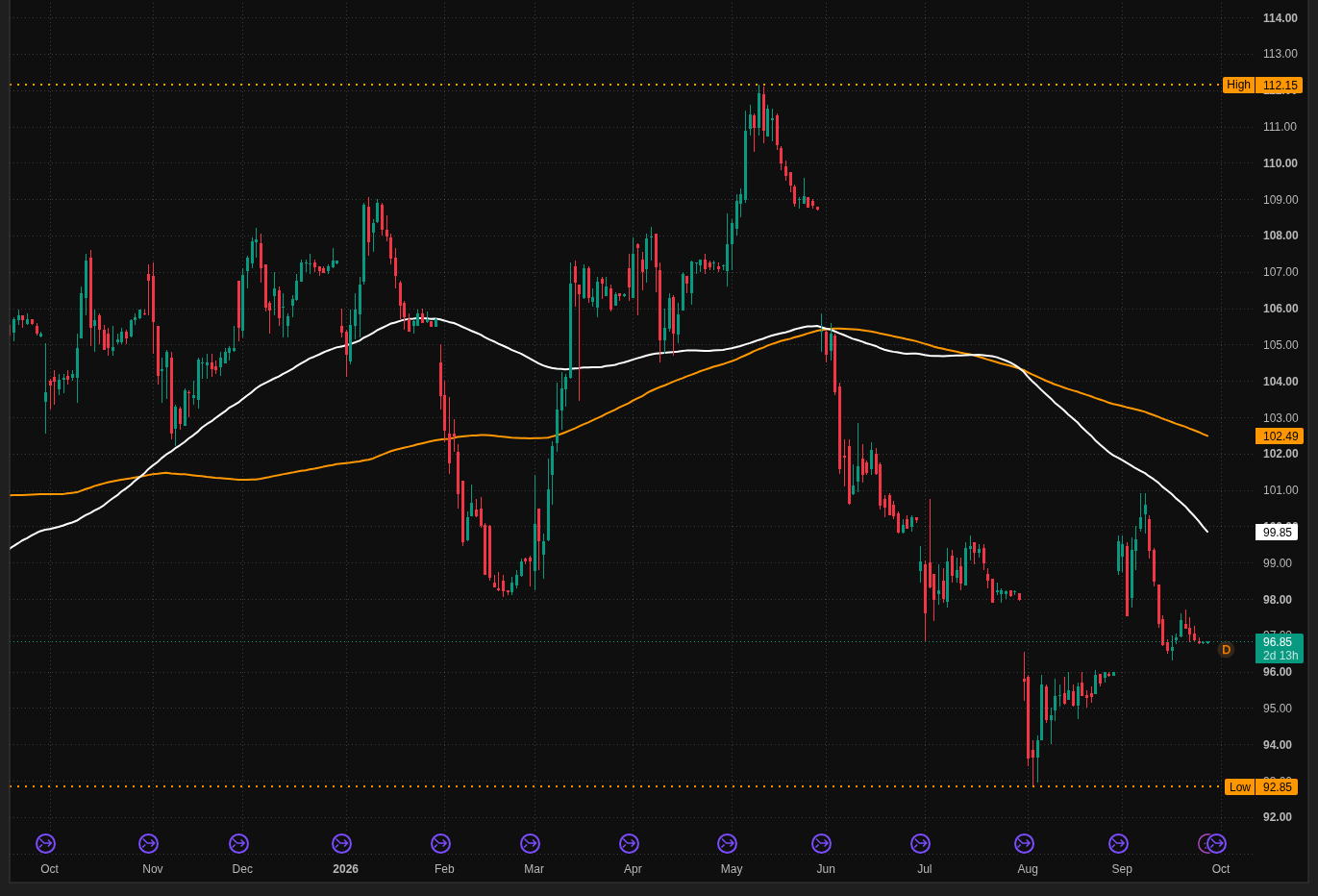Image resolution: width=1318 pixels, height=896 pixels.
Task: Click the 92.00 price axis value
Action: click(1277, 817)
